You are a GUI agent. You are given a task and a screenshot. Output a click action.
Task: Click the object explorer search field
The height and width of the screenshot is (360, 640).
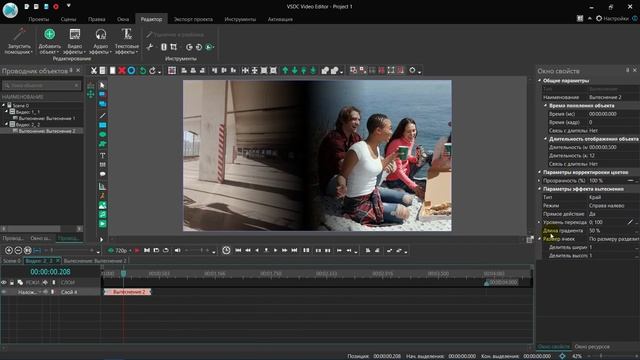coord(41,85)
